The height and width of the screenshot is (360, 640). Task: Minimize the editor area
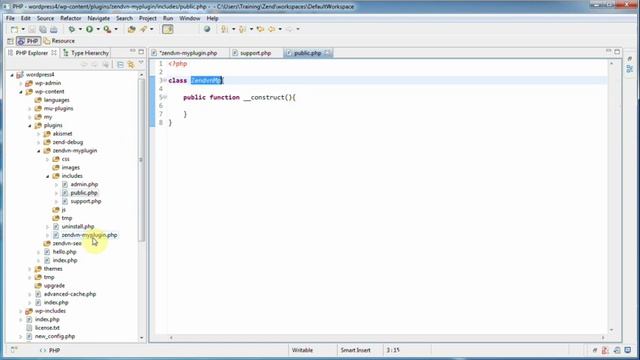pyautogui.click(x=609, y=51)
